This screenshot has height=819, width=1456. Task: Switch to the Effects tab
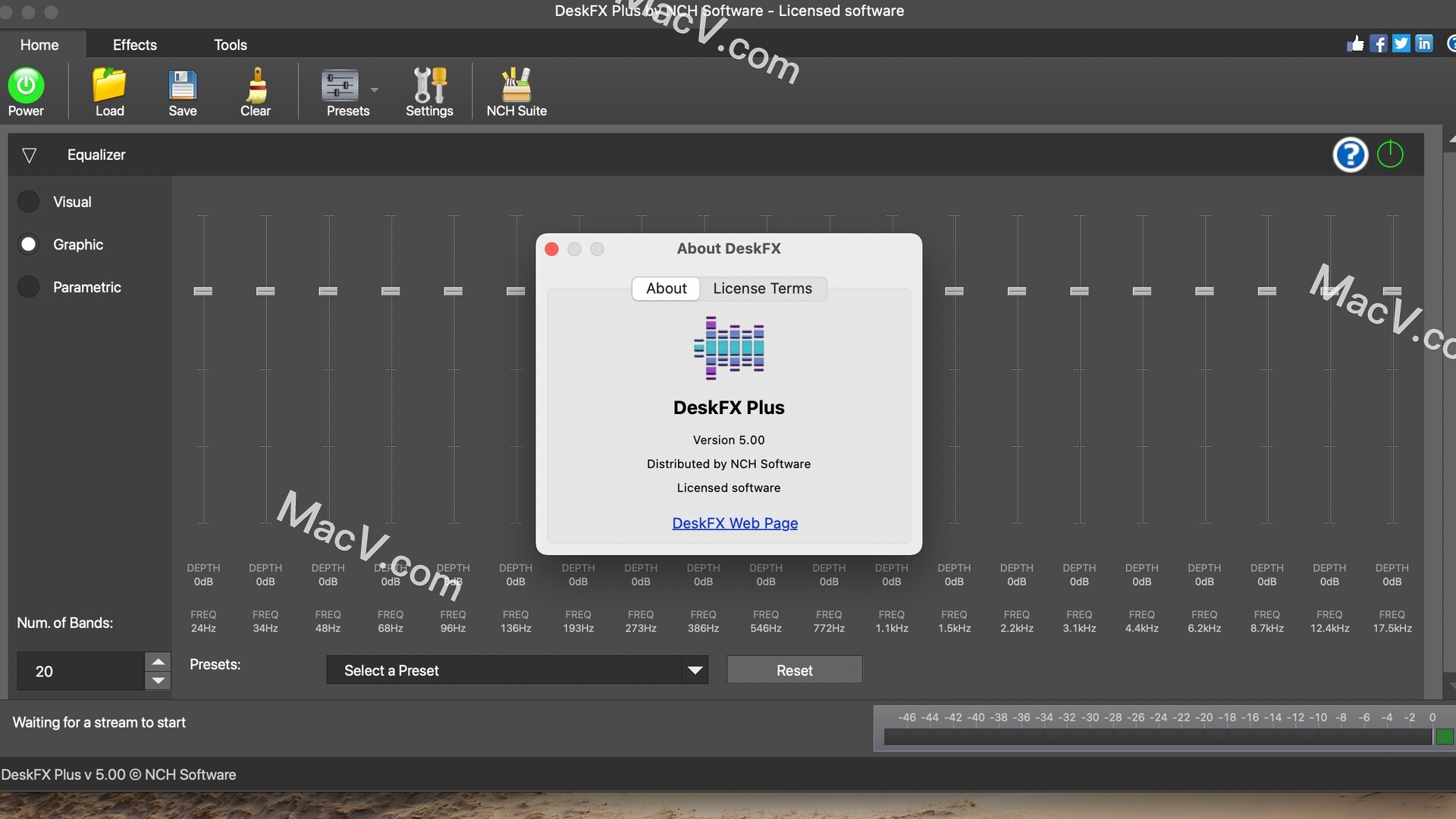(x=135, y=45)
